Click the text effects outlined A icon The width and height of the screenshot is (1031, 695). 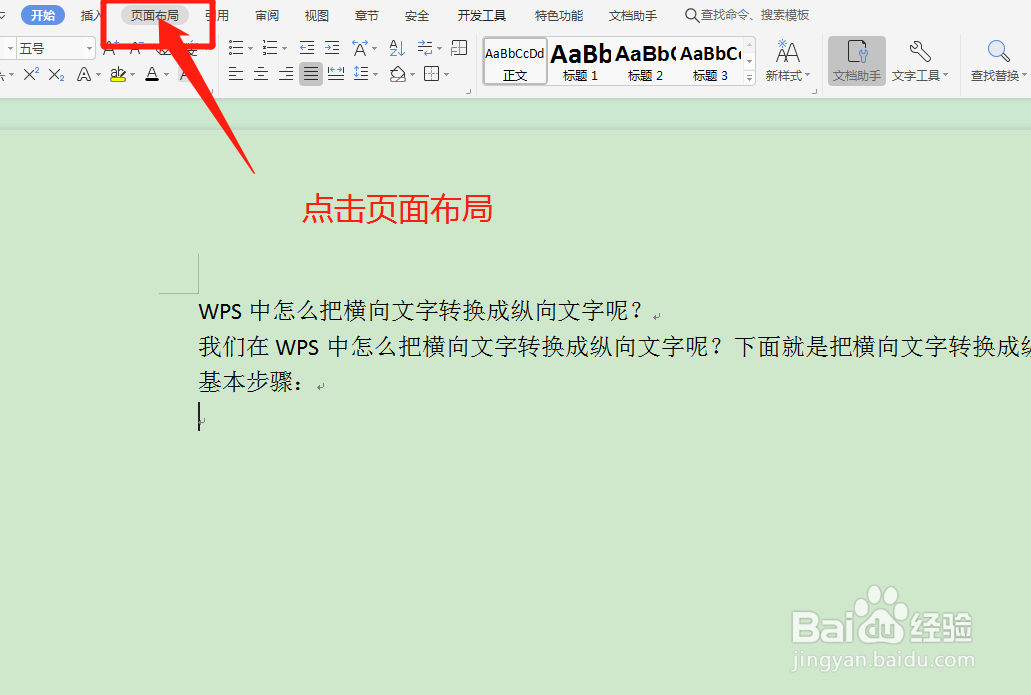click(84, 74)
